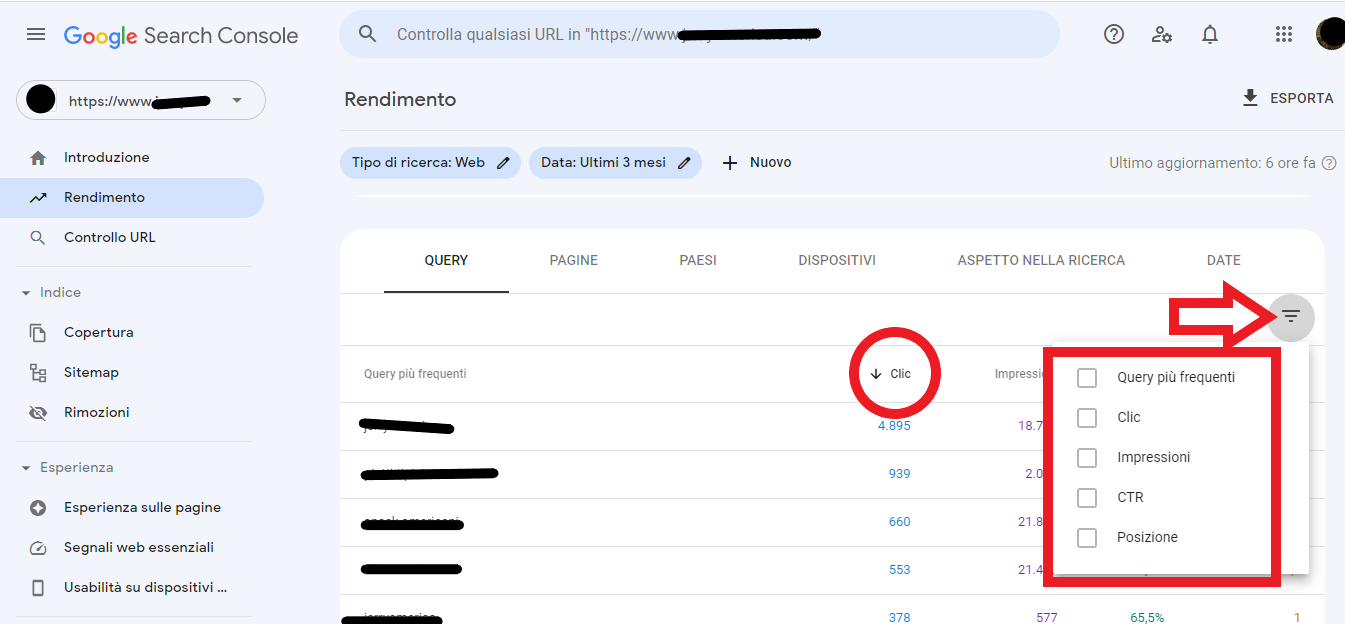Click the table filter rows icon
Image resolution: width=1345 pixels, height=624 pixels.
(x=1291, y=317)
